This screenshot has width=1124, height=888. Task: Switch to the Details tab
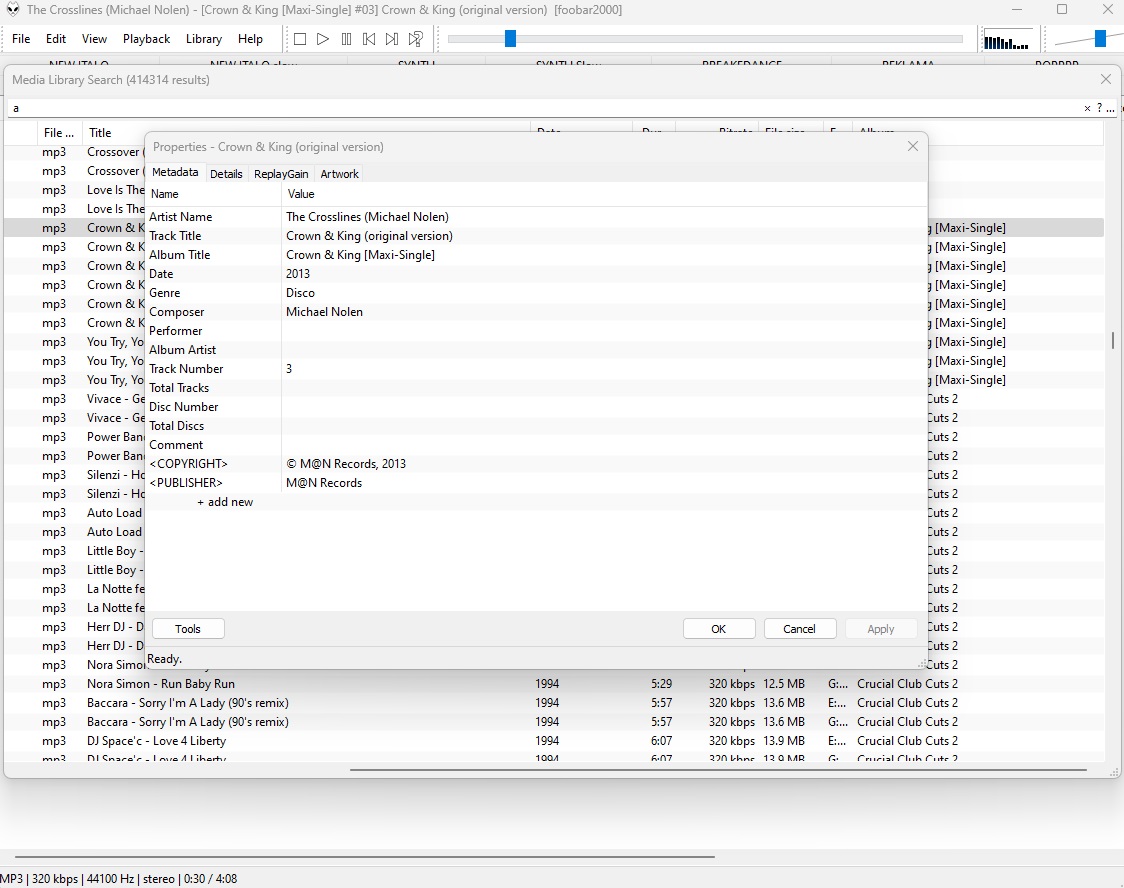226,174
